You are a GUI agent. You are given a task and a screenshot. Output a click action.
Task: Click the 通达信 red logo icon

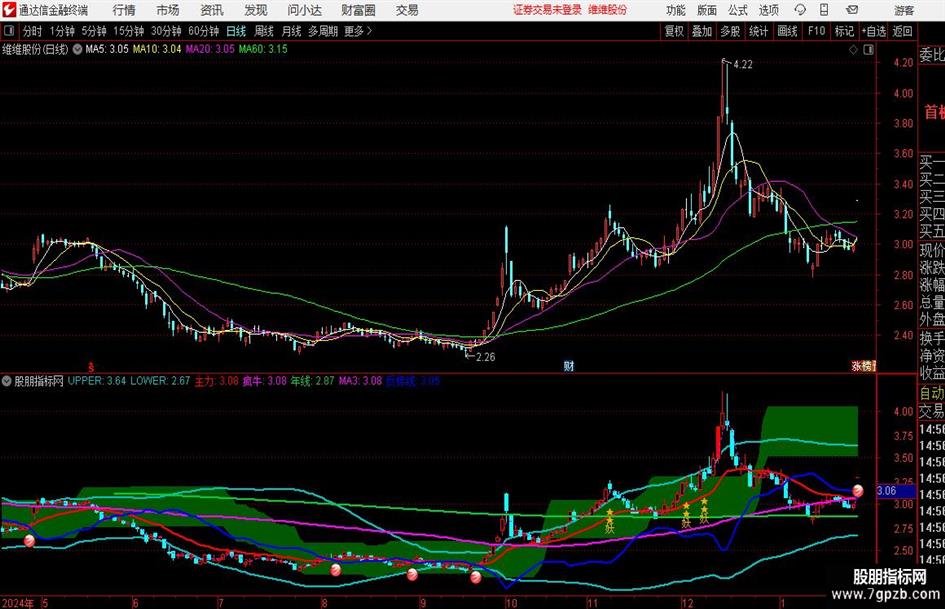coord(9,10)
